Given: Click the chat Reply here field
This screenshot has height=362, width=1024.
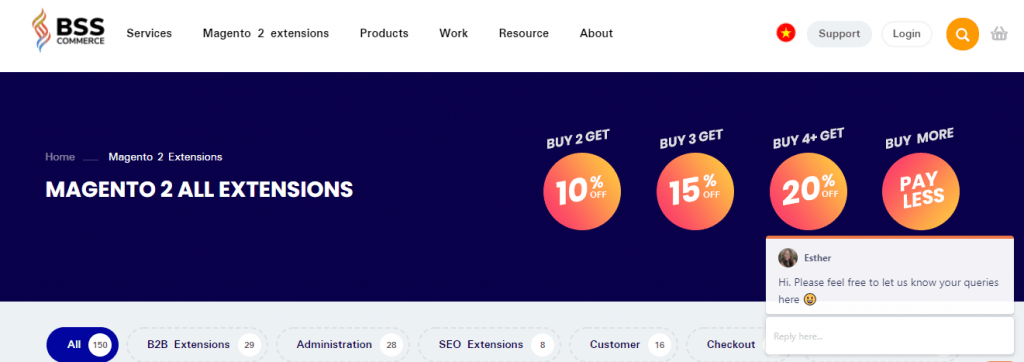Looking at the screenshot, I should click(889, 336).
